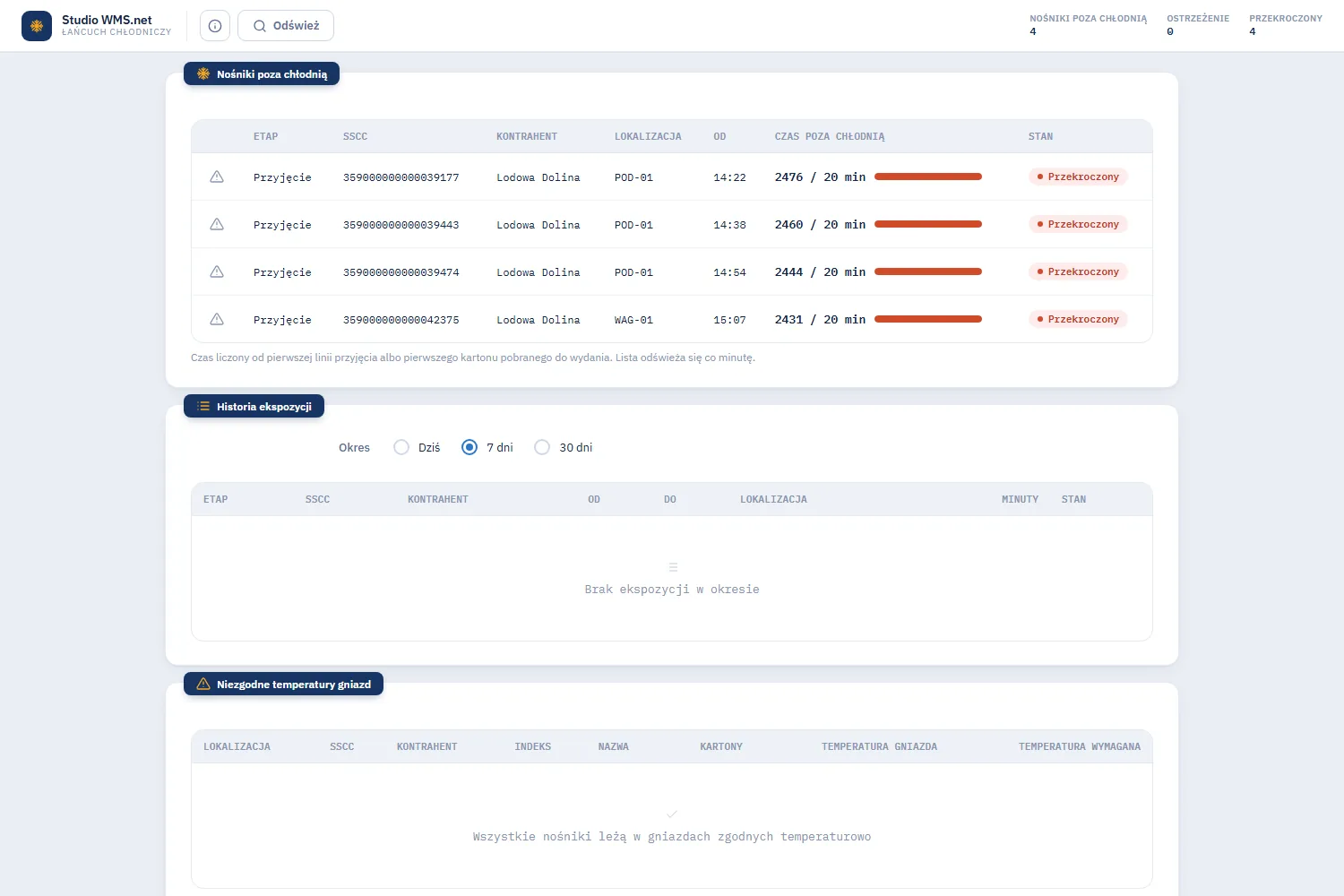Click the Ostrzeżenie counter in top bar
1344x896 pixels.
1198,25
